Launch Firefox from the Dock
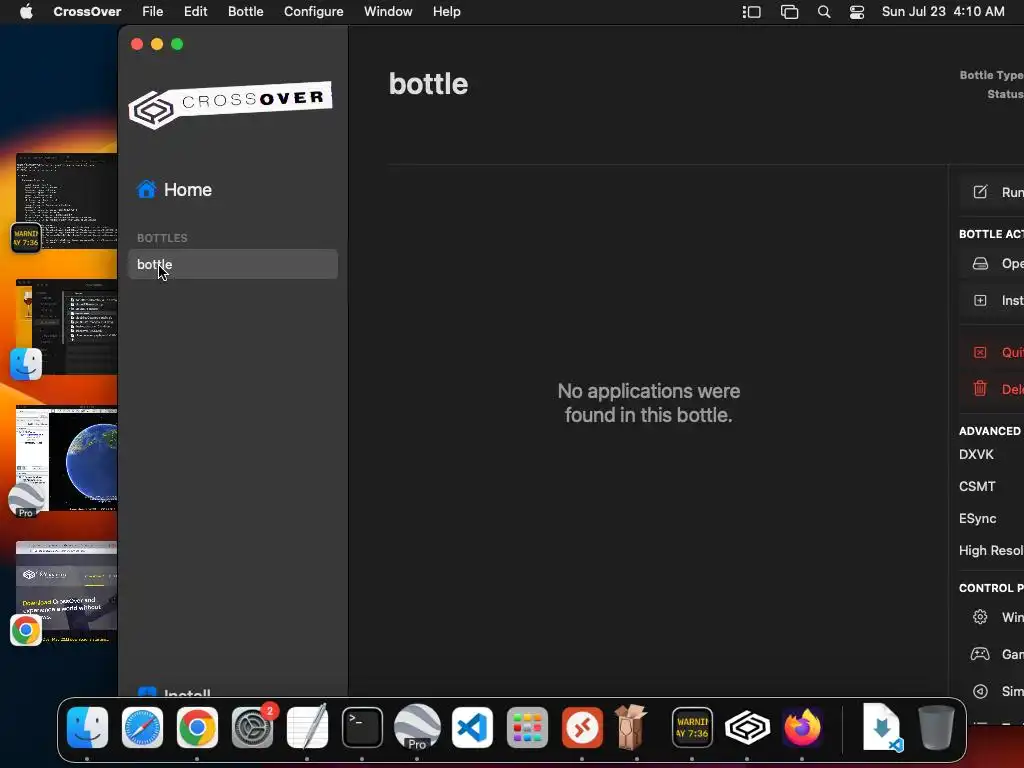The image size is (1024, 768). pos(802,728)
